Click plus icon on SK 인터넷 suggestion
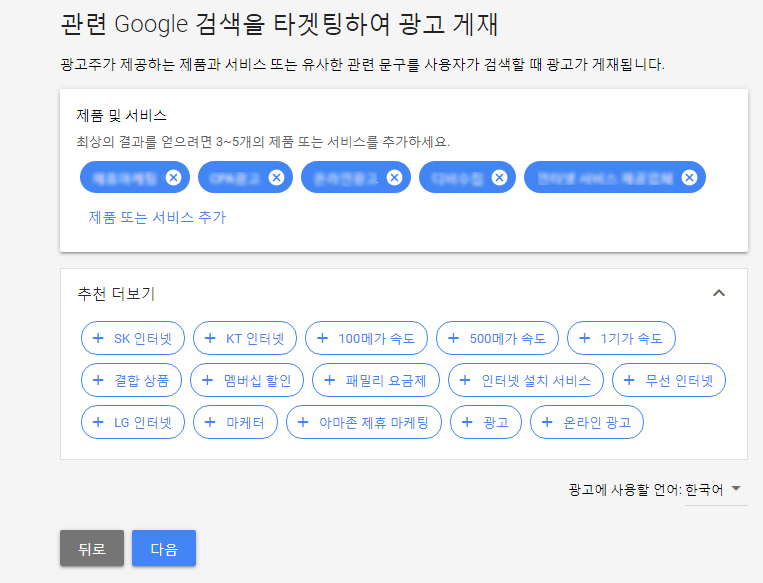Image resolution: width=763 pixels, height=583 pixels. click(x=98, y=339)
